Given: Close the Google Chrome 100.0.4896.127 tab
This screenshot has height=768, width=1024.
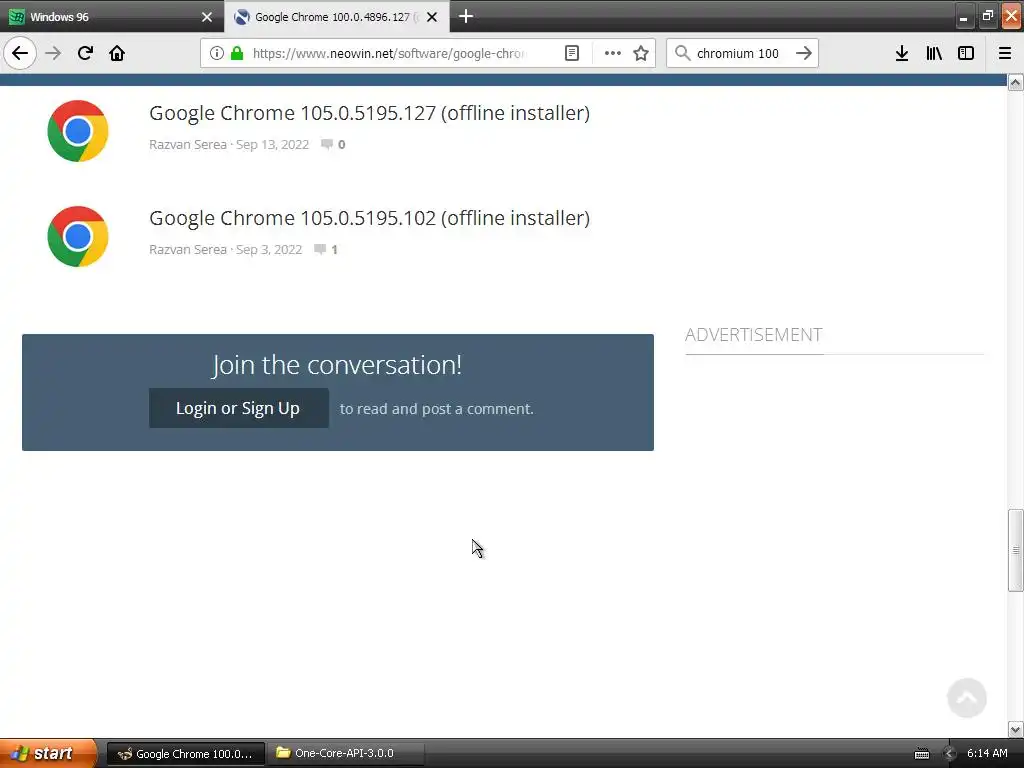Looking at the screenshot, I should 432,17.
